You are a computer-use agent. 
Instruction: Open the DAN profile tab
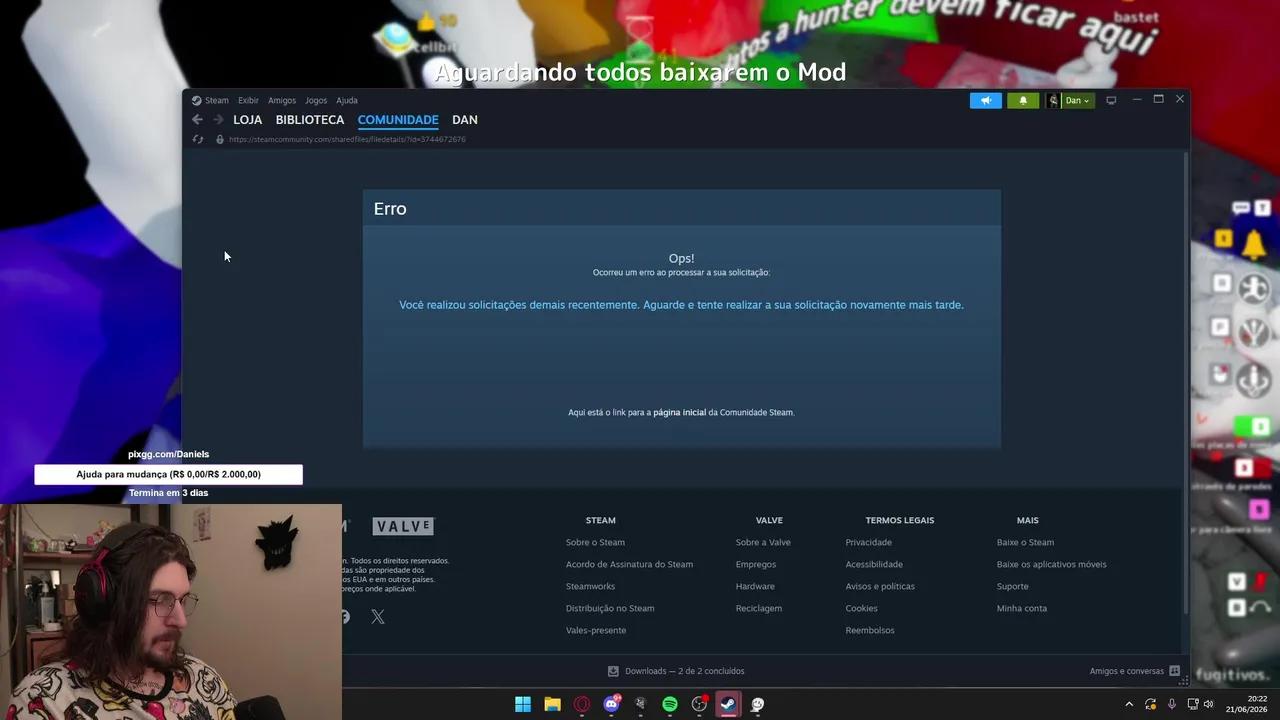click(x=465, y=120)
